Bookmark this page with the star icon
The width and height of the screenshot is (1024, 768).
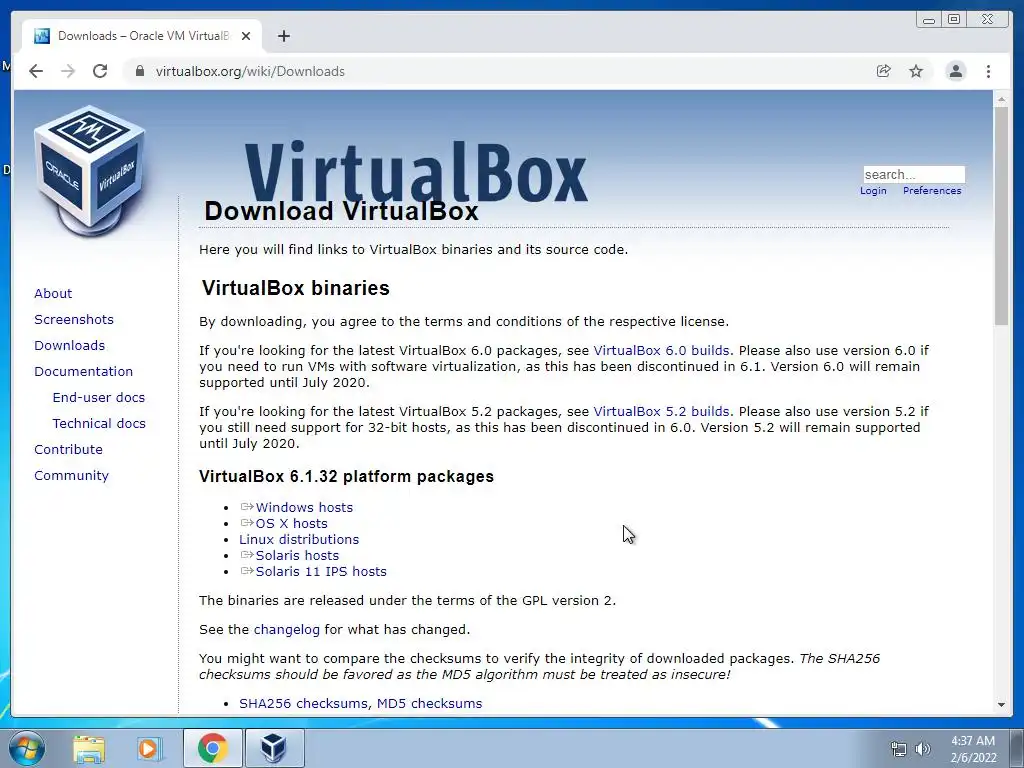pyautogui.click(x=916, y=71)
